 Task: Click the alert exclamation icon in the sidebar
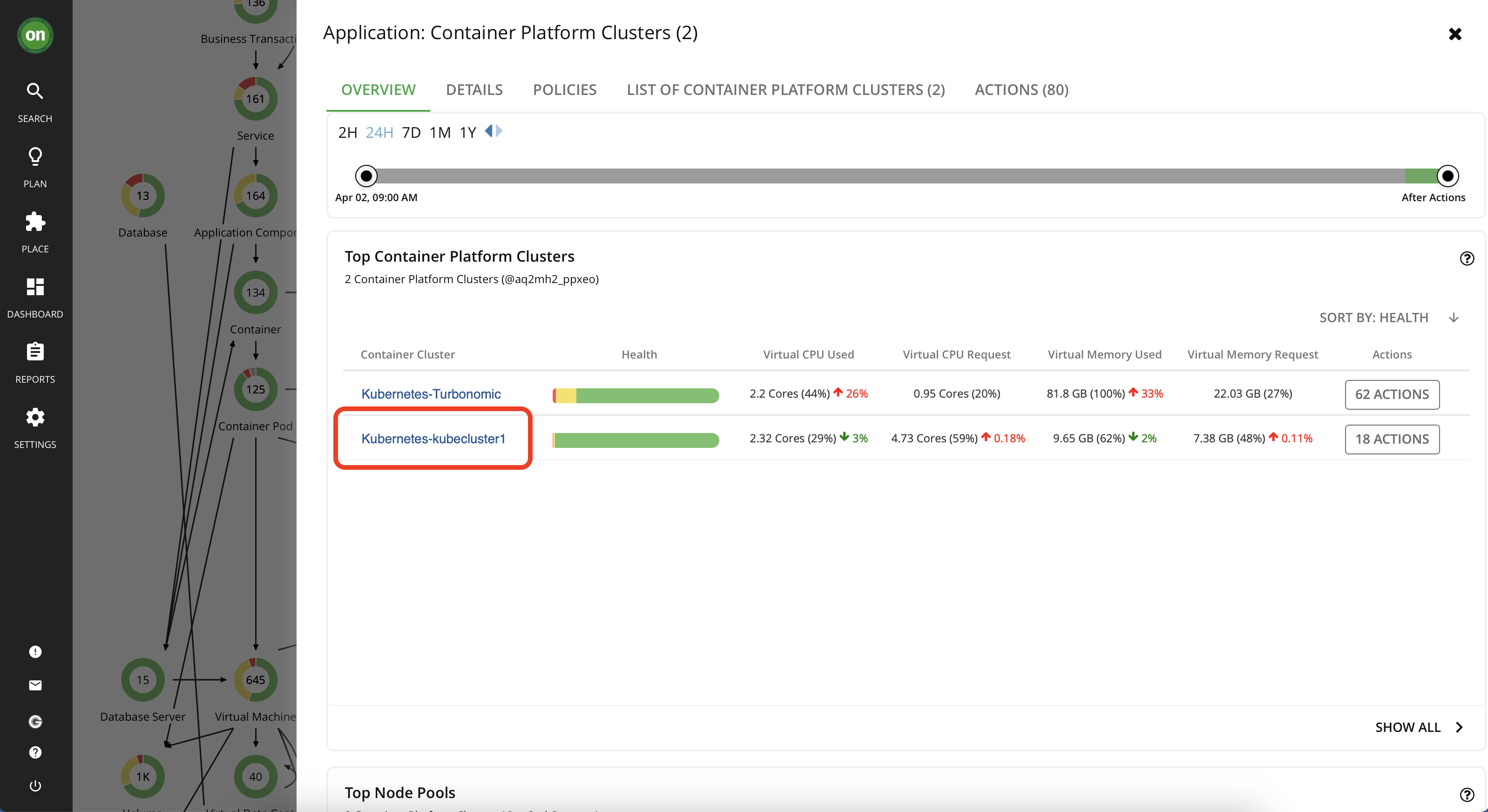click(35, 651)
